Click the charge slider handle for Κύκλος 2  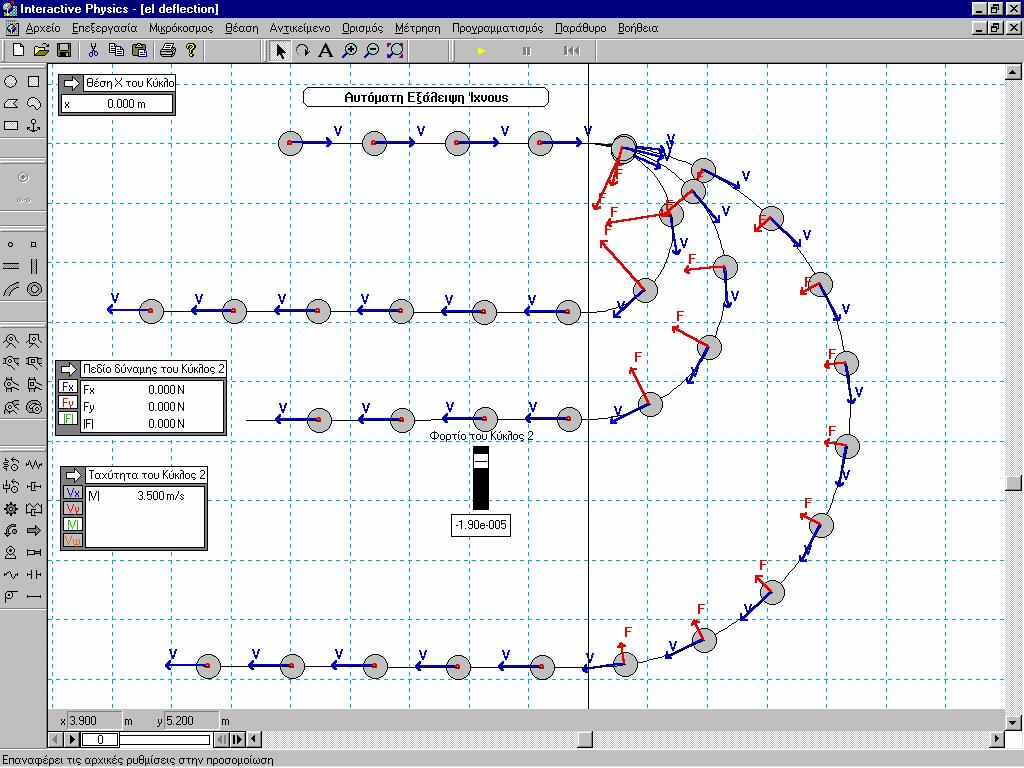coord(481,460)
